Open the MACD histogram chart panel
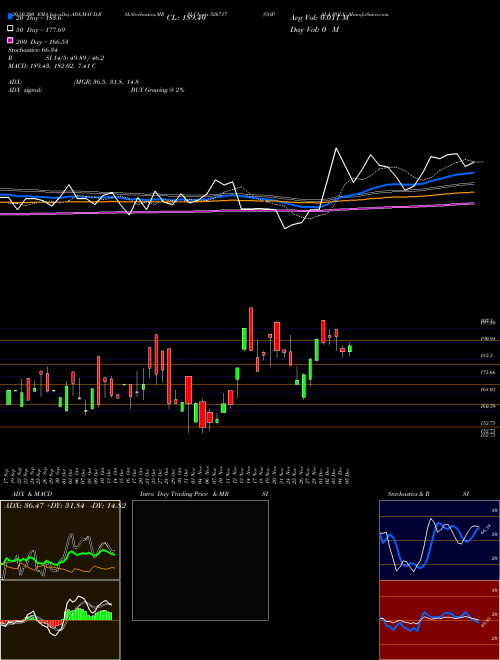This screenshot has width=500, height=660. tap(60, 620)
